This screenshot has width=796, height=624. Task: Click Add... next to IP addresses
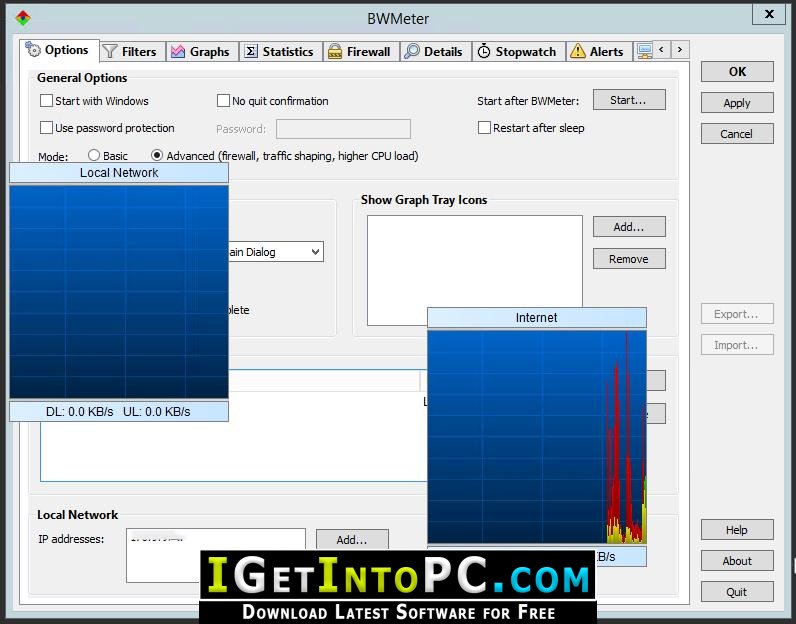click(x=352, y=539)
